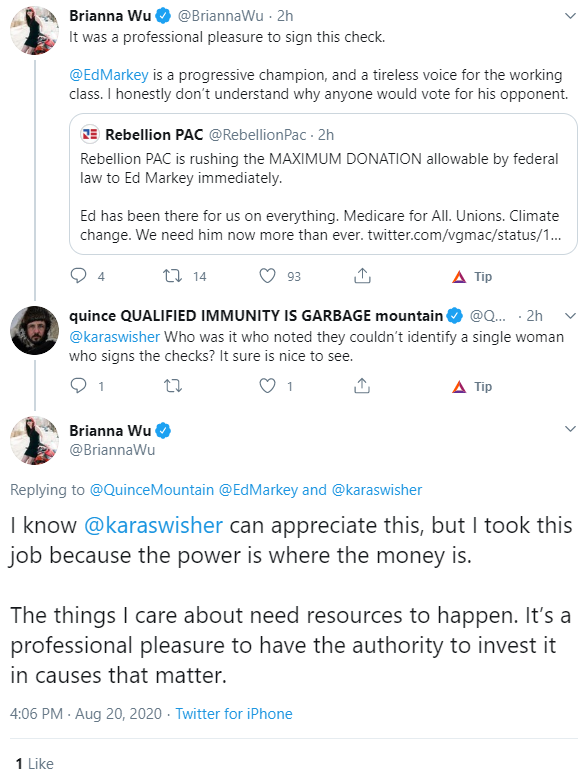Open the @EdMarkey mention in first tweet
The image size is (587, 781).
pyautogui.click(x=109, y=75)
